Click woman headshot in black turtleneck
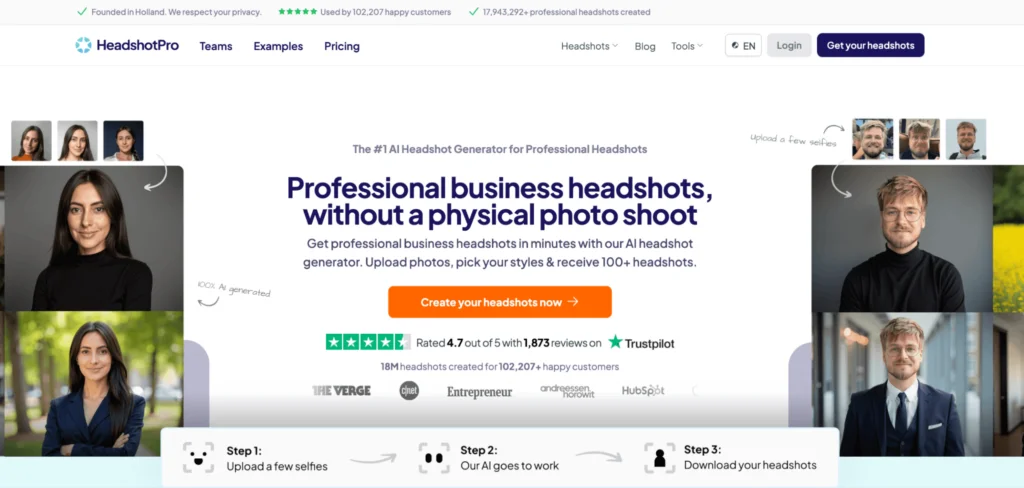This screenshot has width=1024, height=488. point(93,238)
